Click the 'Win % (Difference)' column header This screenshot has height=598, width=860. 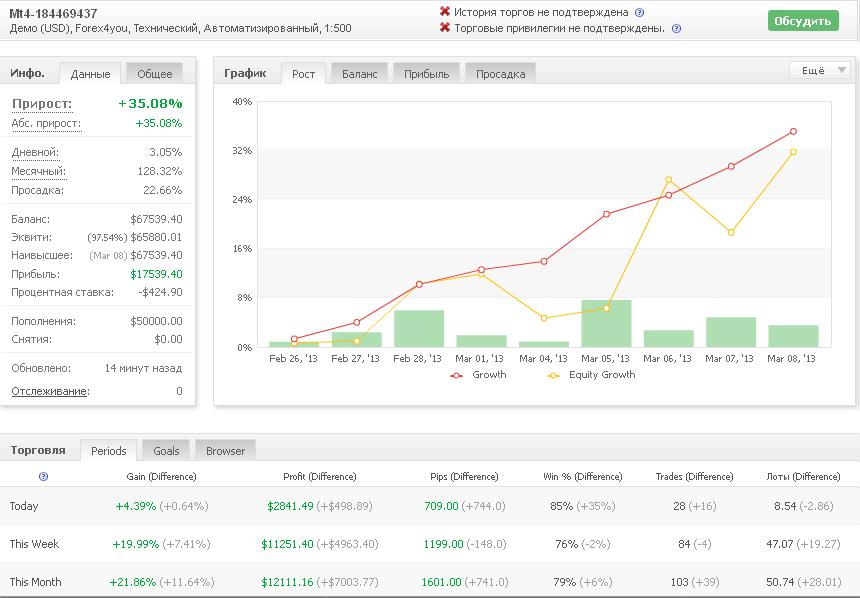(582, 476)
